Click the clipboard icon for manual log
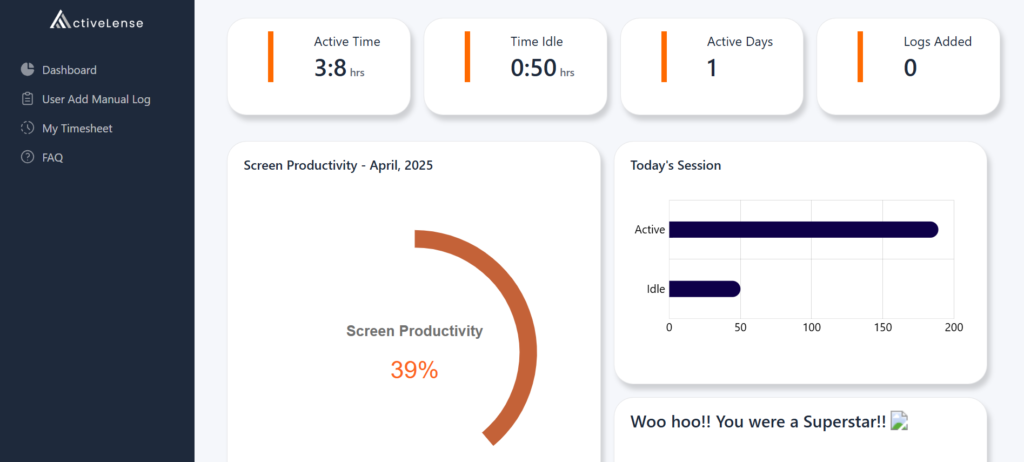 coord(27,99)
